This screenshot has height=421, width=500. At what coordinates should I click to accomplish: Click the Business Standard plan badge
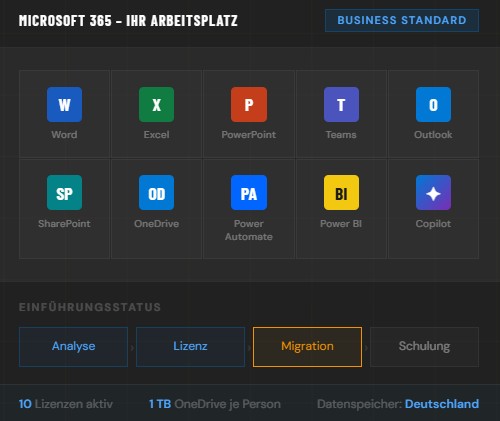(402, 20)
